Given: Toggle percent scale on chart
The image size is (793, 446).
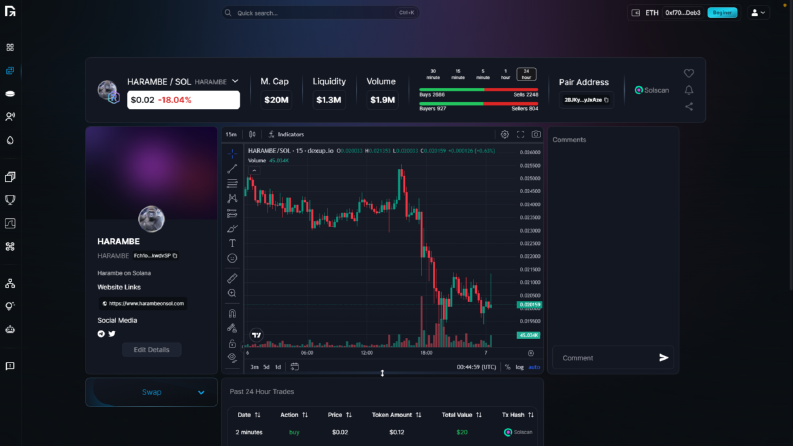Looking at the screenshot, I should [507, 367].
